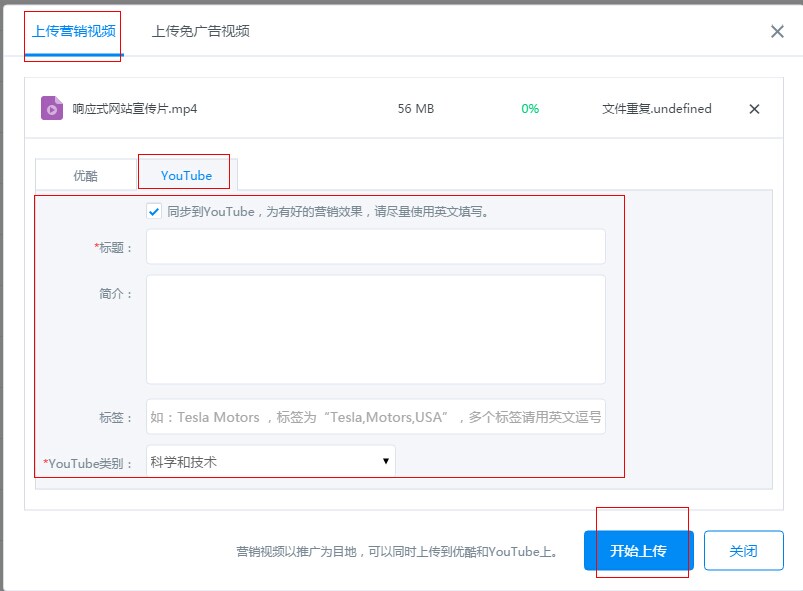
Task: Click the 0% upload progress indicator
Action: click(530, 109)
